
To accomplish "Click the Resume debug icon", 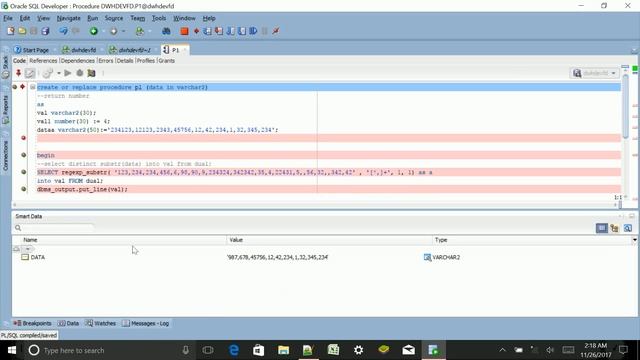I will pos(253,31).
